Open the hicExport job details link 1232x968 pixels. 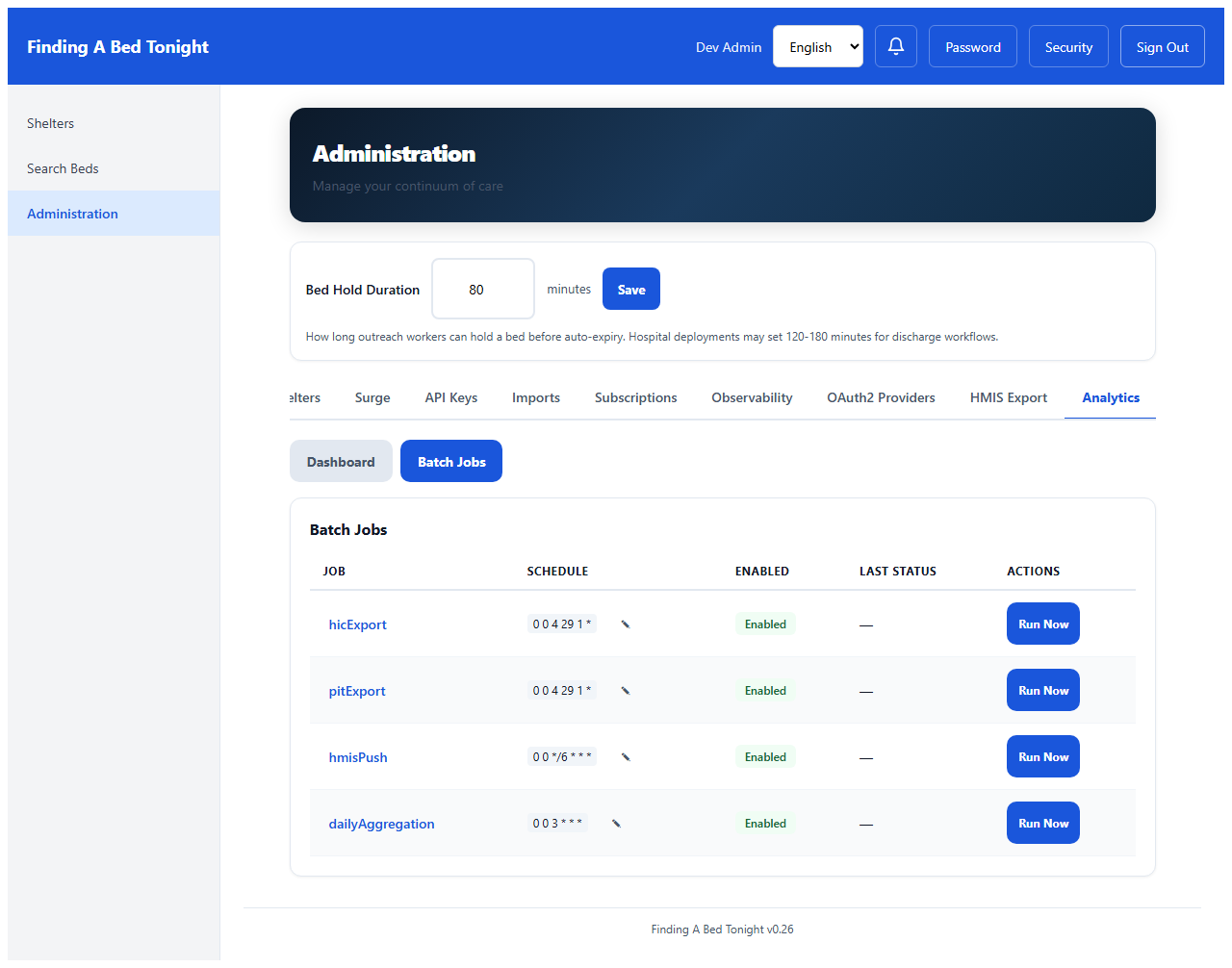click(x=357, y=624)
